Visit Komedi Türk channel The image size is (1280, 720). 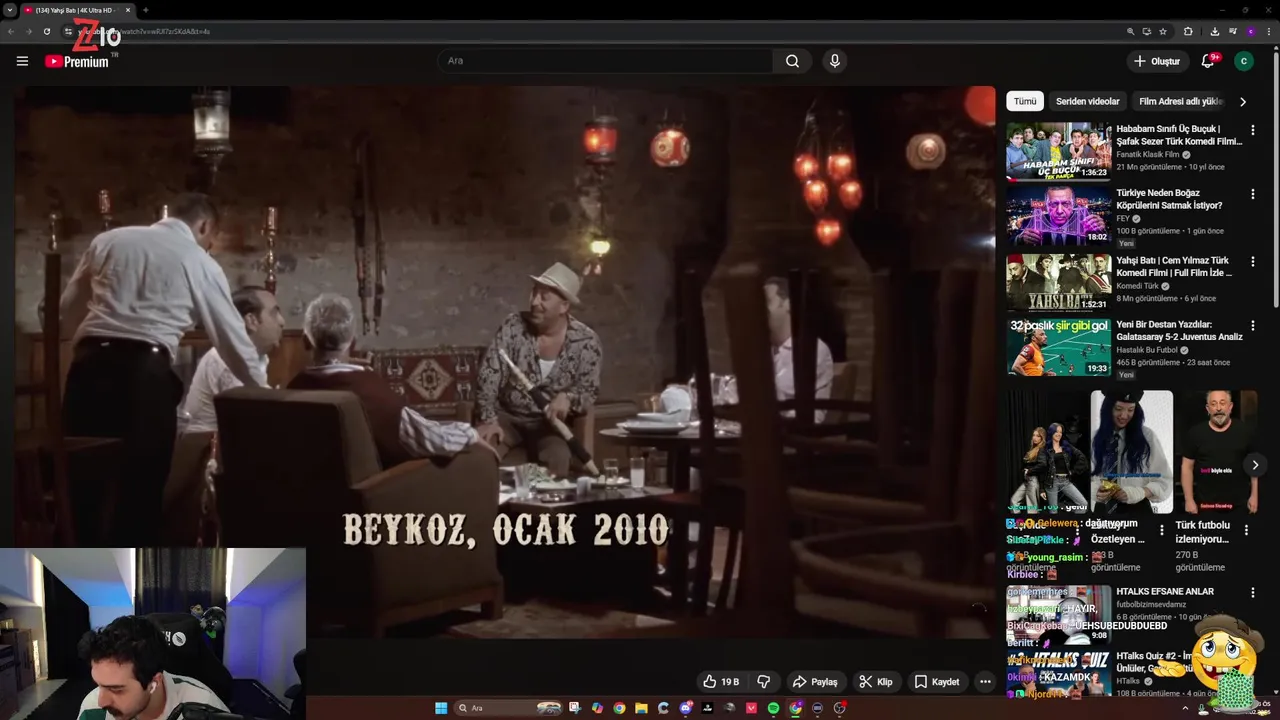[1138, 286]
